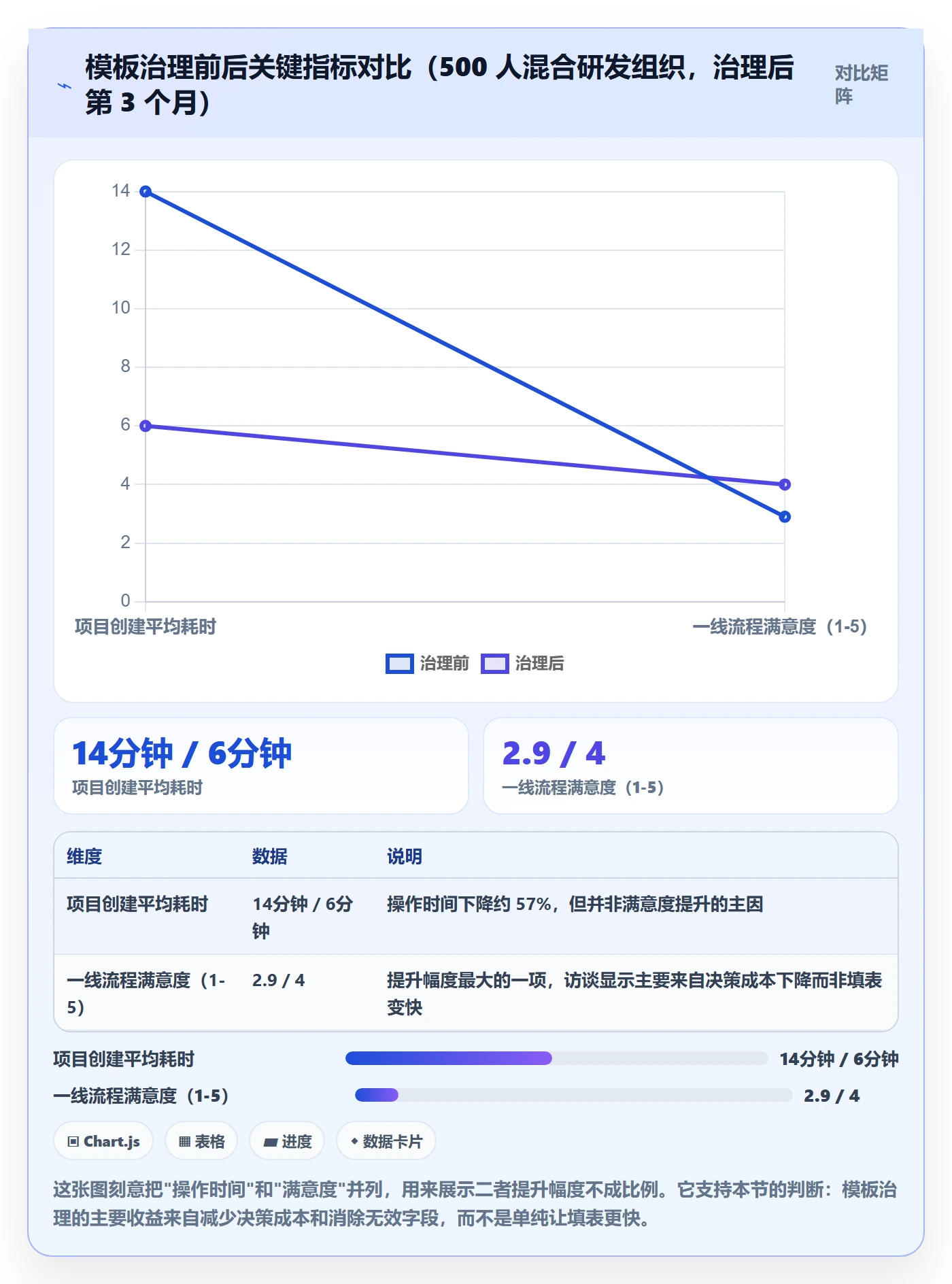
Task: Click the footer paragraph starting with 这张图刻意把
Action: click(x=475, y=1204)
